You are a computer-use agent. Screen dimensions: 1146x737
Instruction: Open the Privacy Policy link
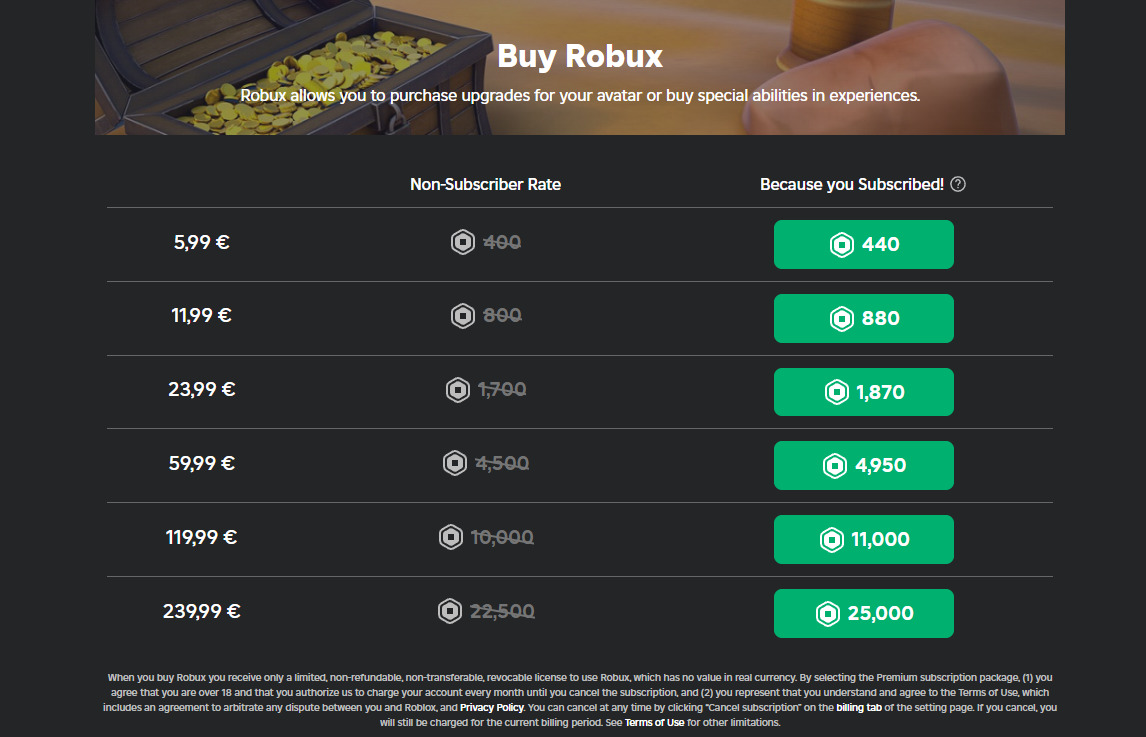click(492, 707)
